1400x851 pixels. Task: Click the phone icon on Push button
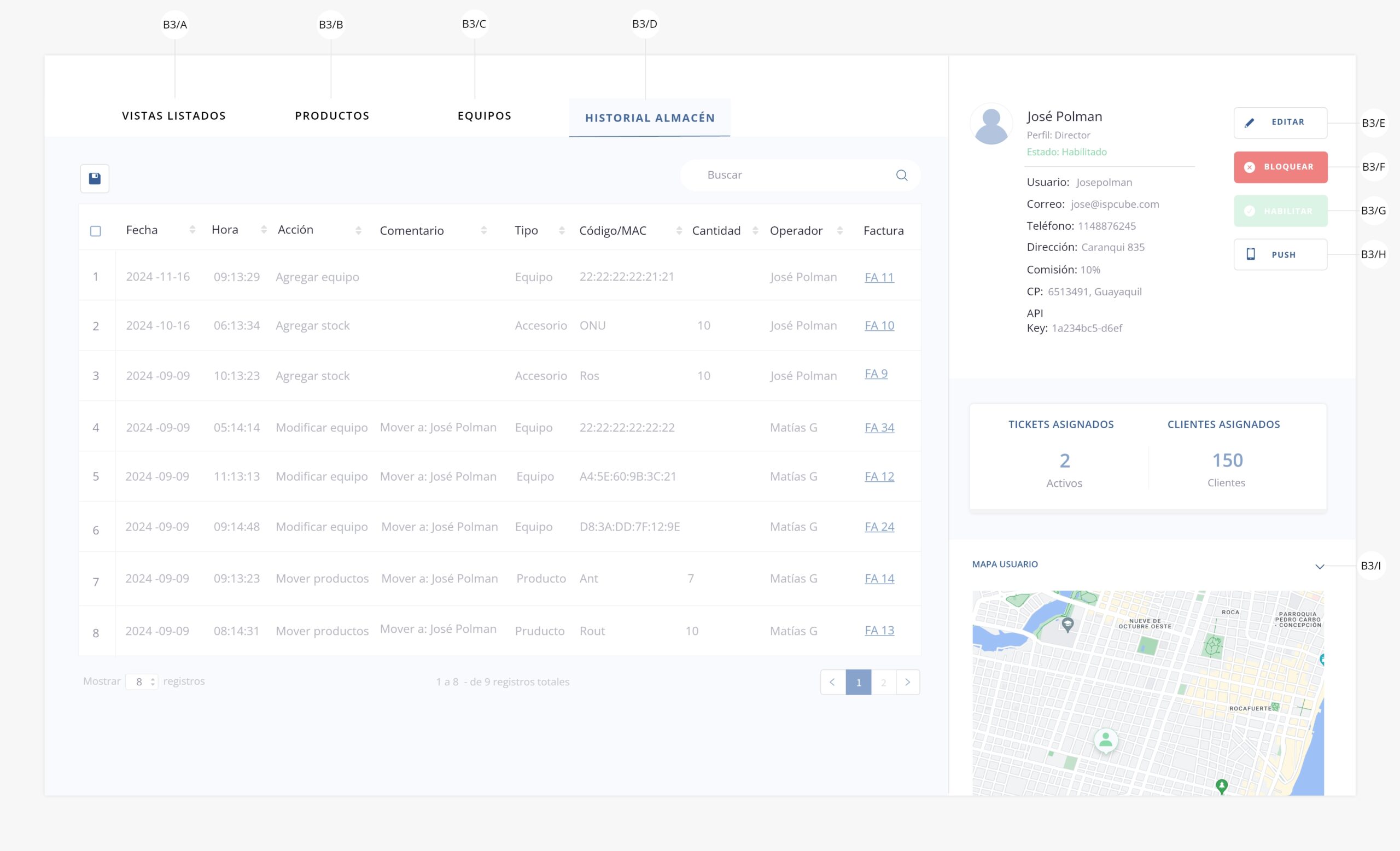click(x=1250, y=254)
